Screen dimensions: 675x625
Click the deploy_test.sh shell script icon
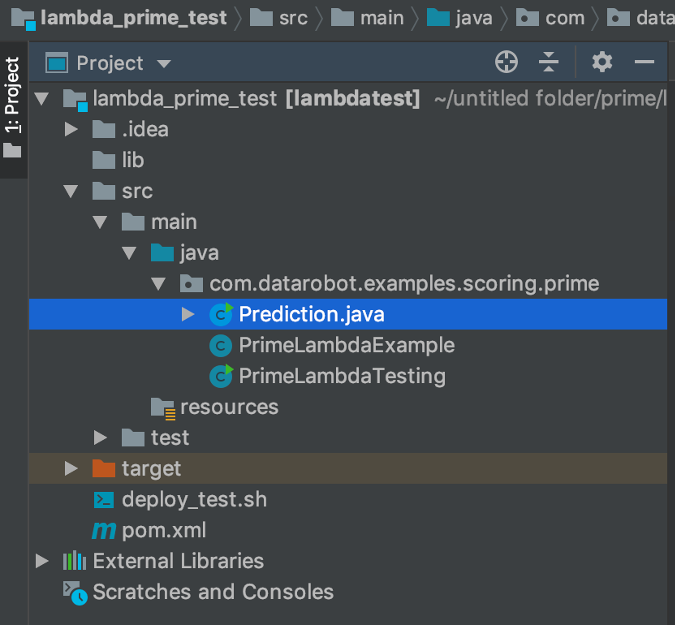coord(104,499)
